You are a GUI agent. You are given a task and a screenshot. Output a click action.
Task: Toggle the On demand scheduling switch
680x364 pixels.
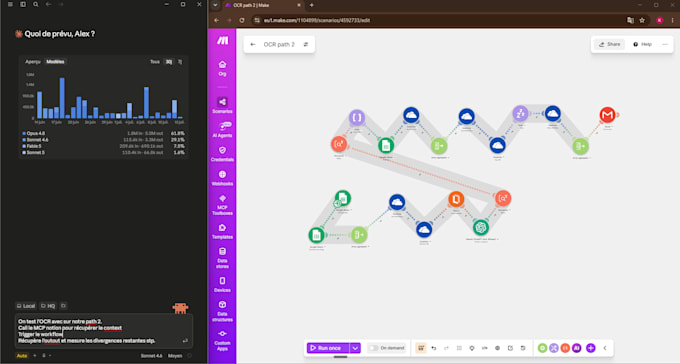click(x=373, y=348)
